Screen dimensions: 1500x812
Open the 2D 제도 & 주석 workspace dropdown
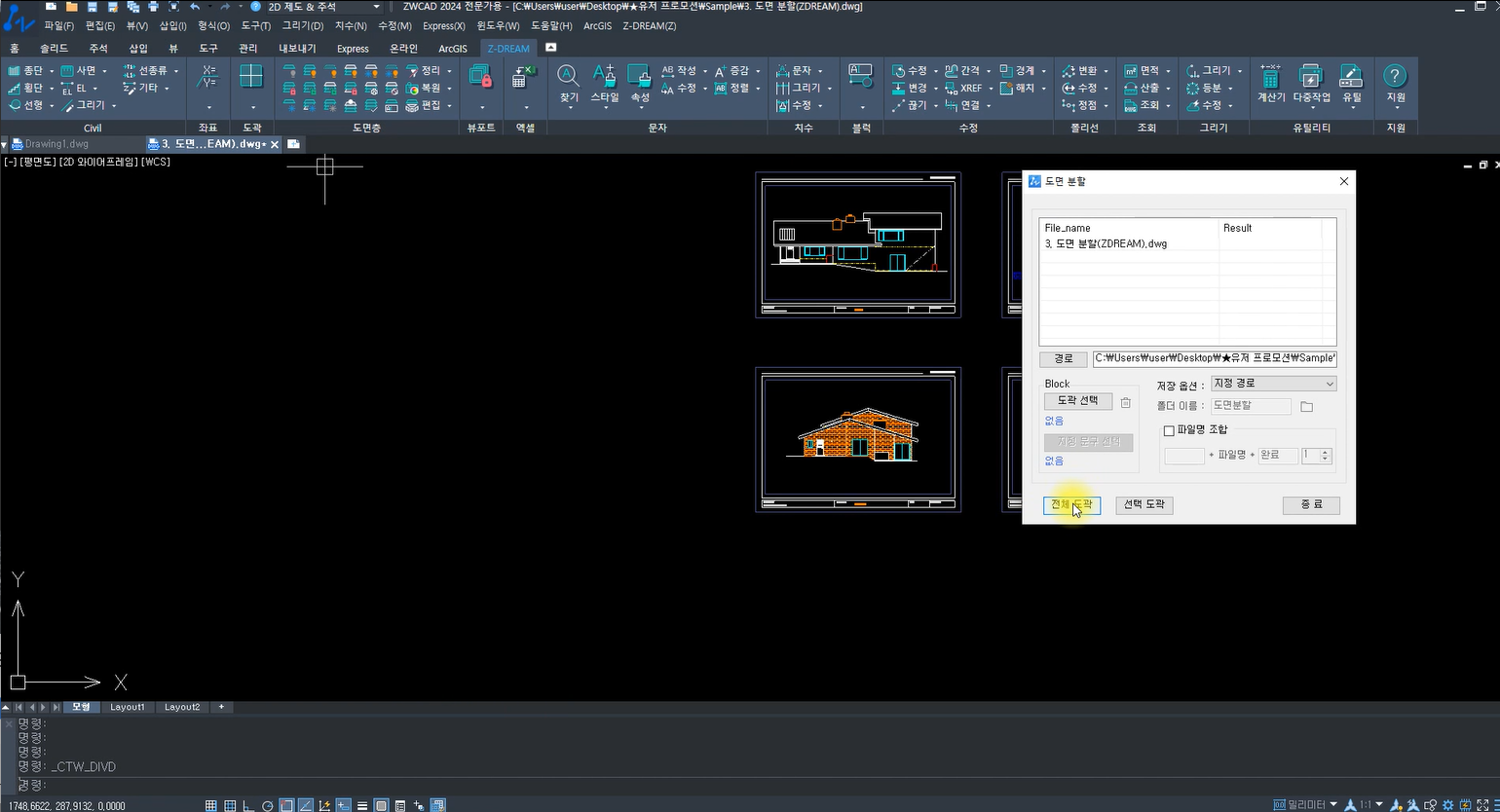pos(376,7)
